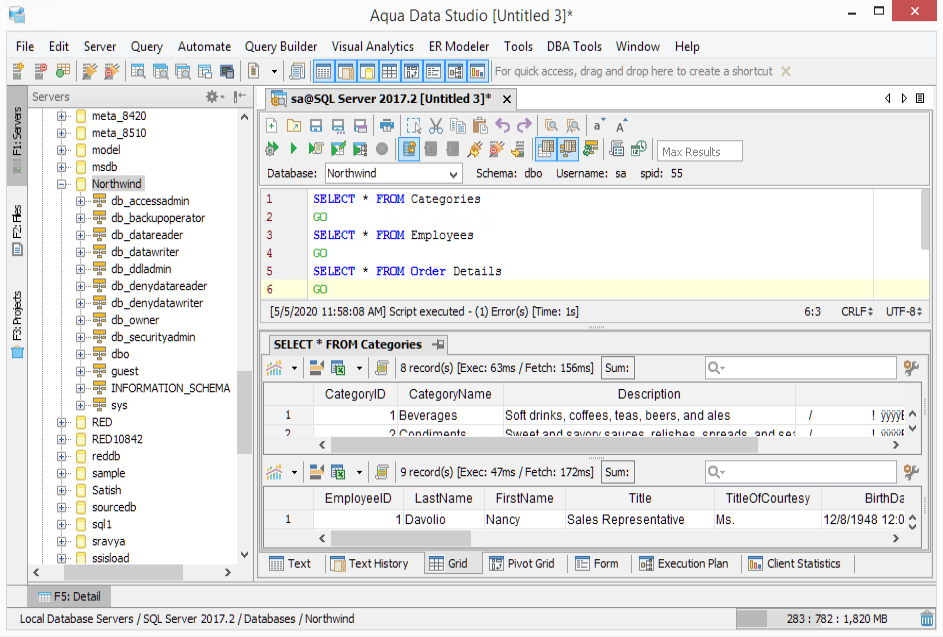Click the Sum: button in Categories results
Viewport: 943px width, 637px height.
coord(617,368)
